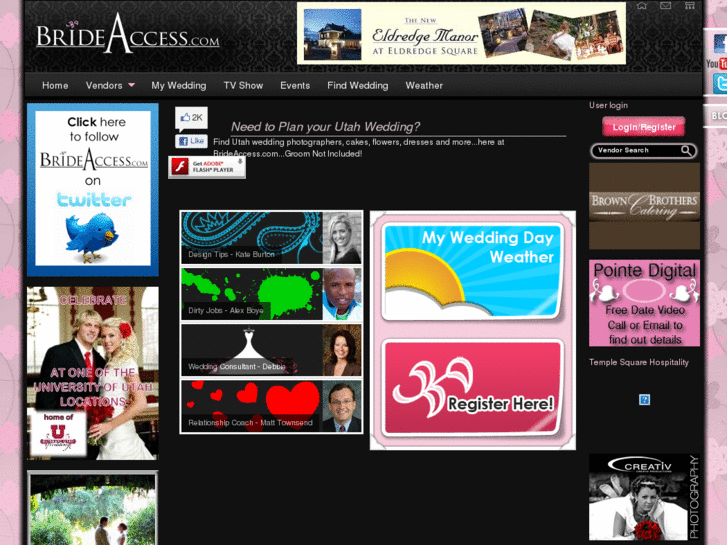Click the 'Find Utah wedding photographers, cakes' description

point(358,148)
